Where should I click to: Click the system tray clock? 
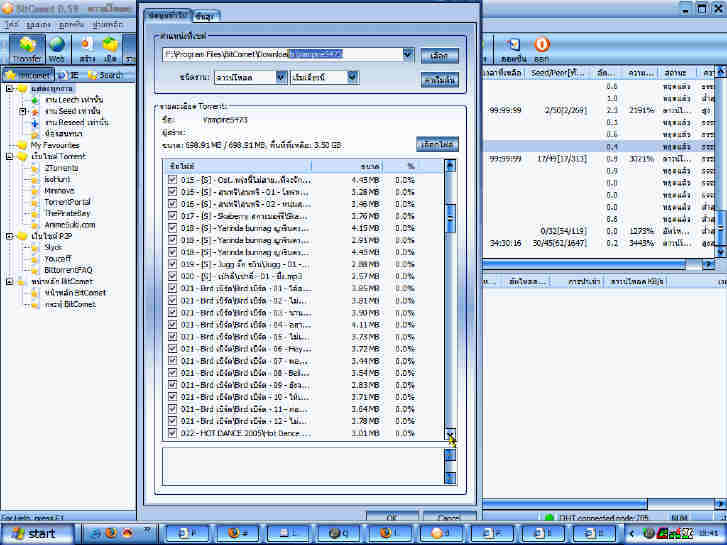point(708,534)
